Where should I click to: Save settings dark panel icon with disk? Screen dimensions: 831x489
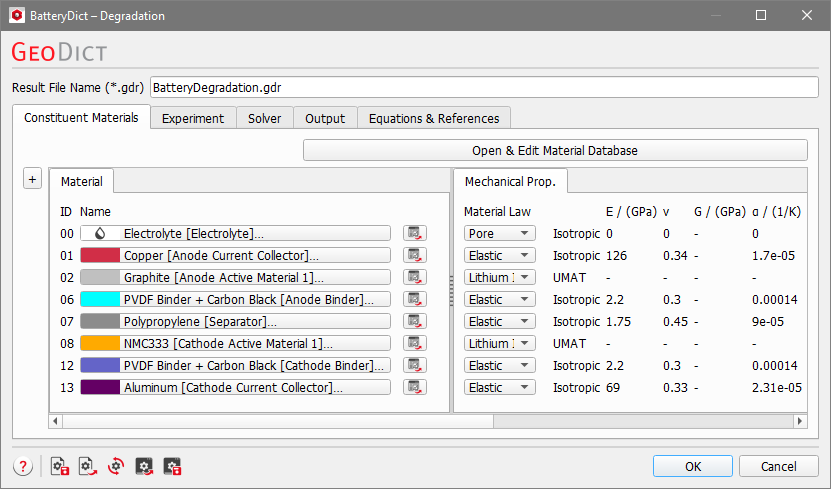tap(172, 467)
